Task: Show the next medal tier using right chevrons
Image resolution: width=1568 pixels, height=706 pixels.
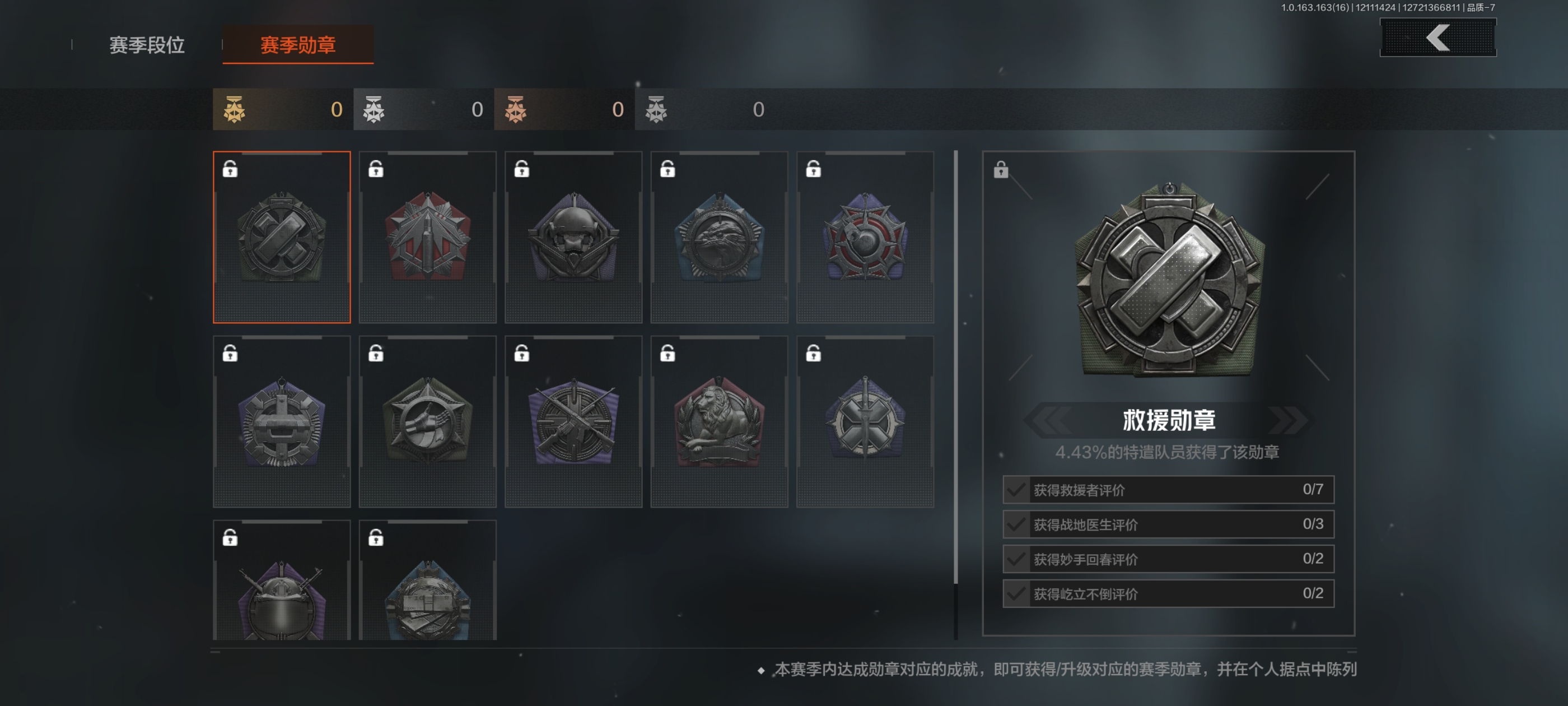Action: point(1289,420)
